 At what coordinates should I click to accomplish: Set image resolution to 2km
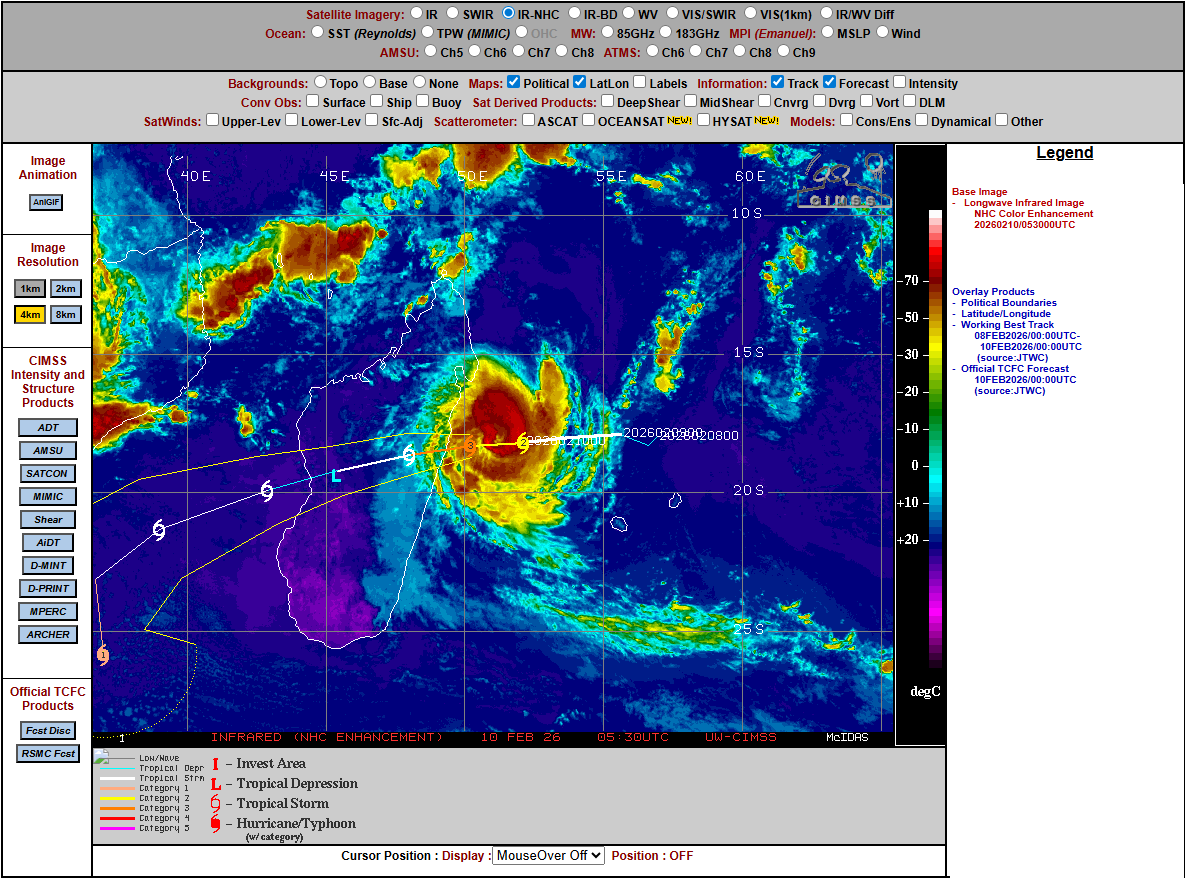66,289
